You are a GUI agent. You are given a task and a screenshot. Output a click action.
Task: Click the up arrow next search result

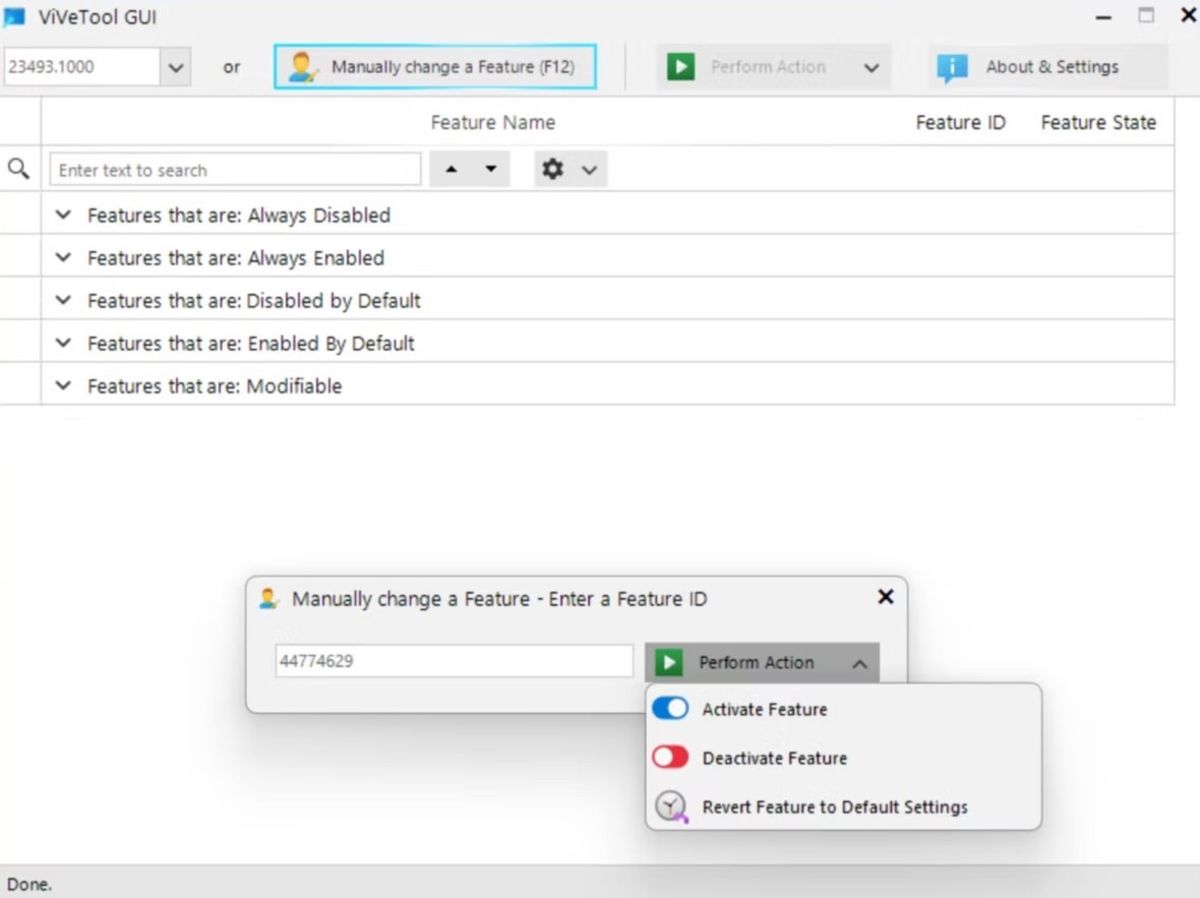[x=451, y=170]
